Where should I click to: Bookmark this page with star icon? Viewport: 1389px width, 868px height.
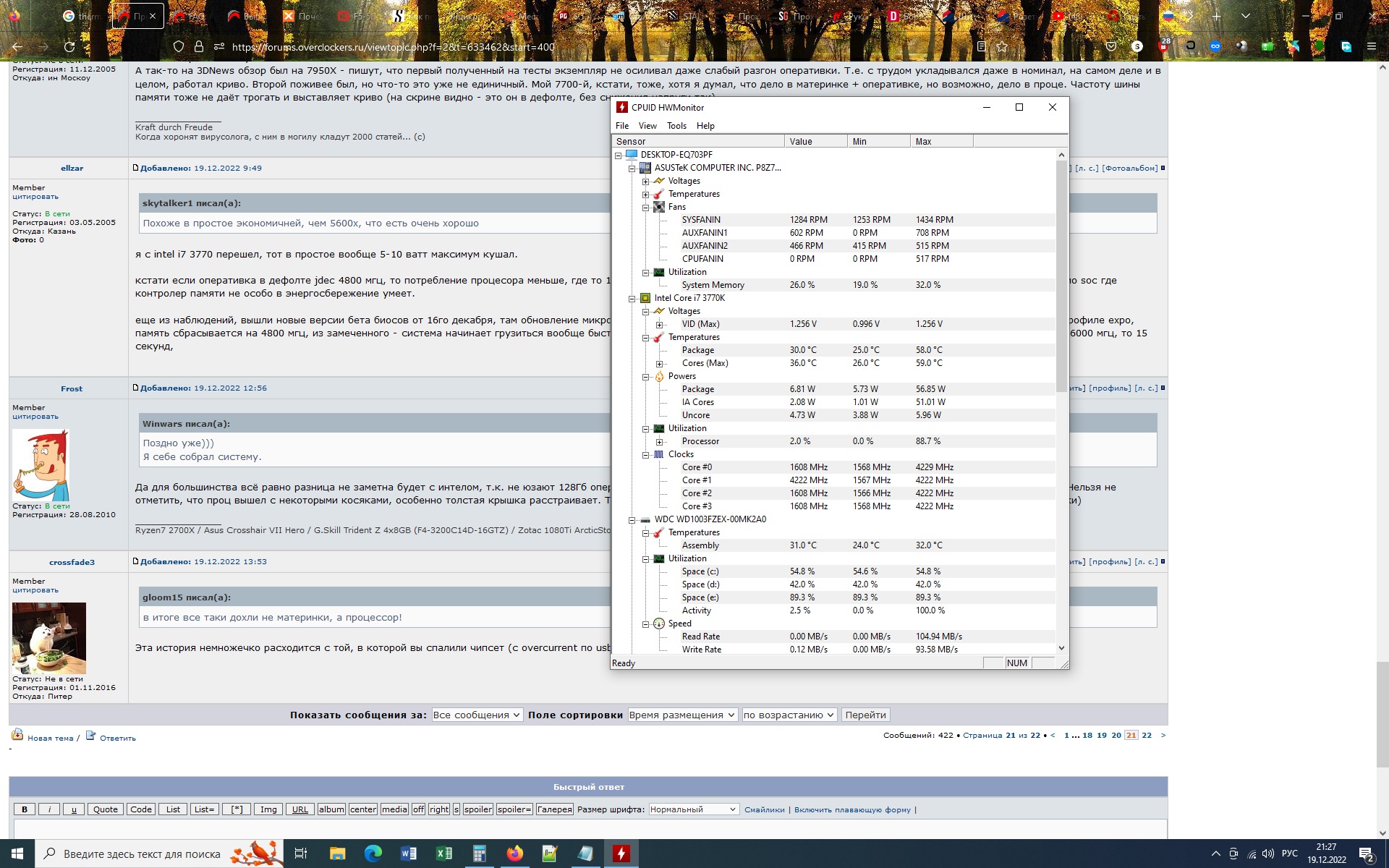(x=1002, y=47)
